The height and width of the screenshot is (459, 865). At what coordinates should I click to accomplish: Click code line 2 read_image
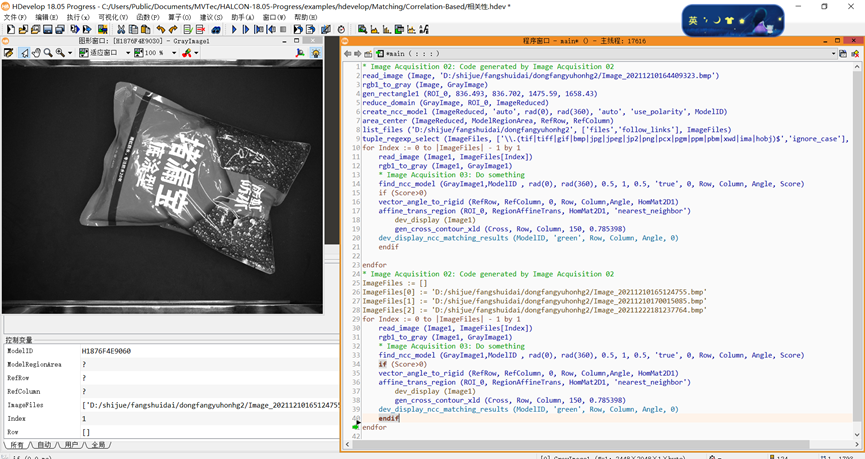point(541,76)
